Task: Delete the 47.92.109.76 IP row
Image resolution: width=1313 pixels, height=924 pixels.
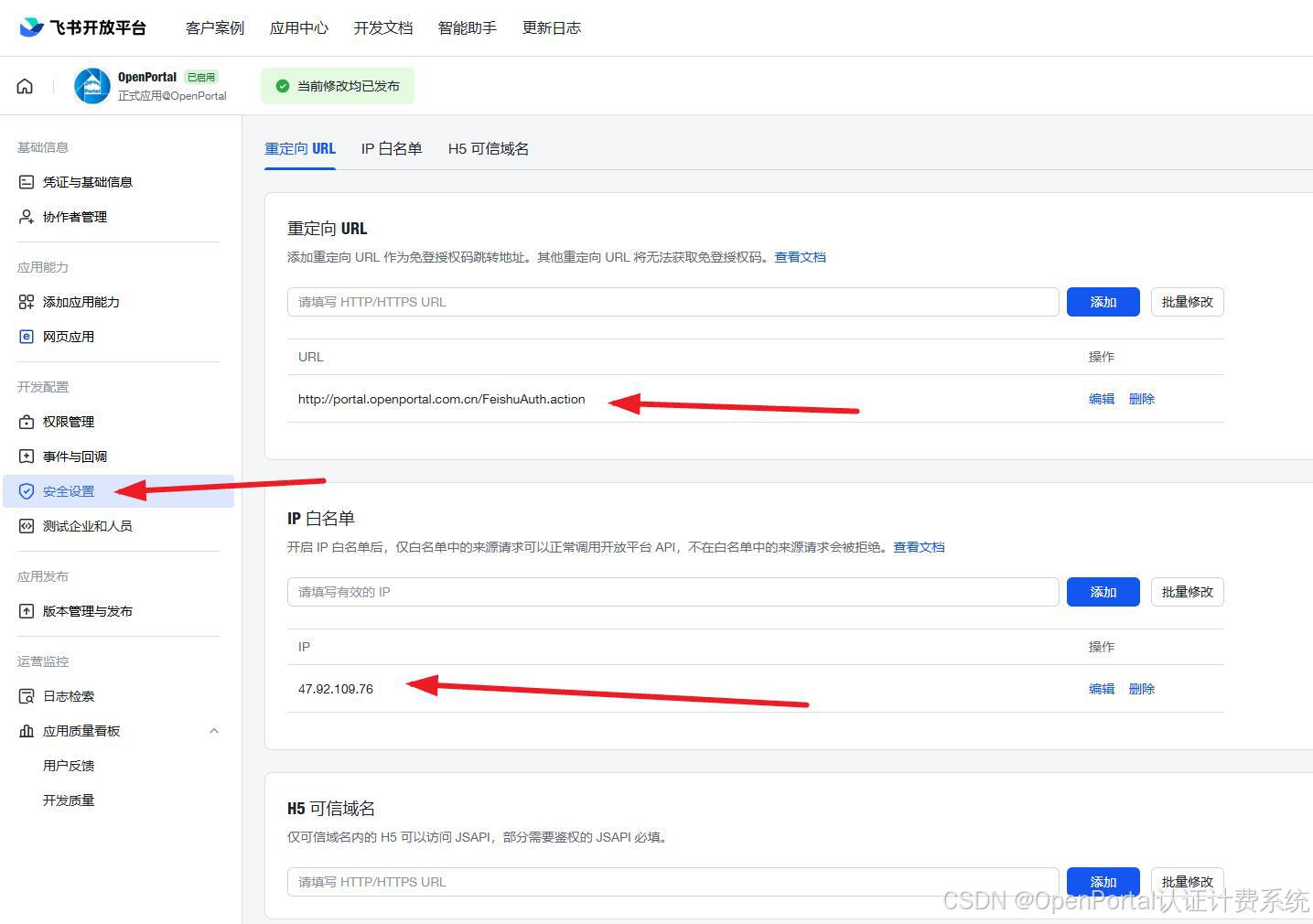Action: [1142, 689]
